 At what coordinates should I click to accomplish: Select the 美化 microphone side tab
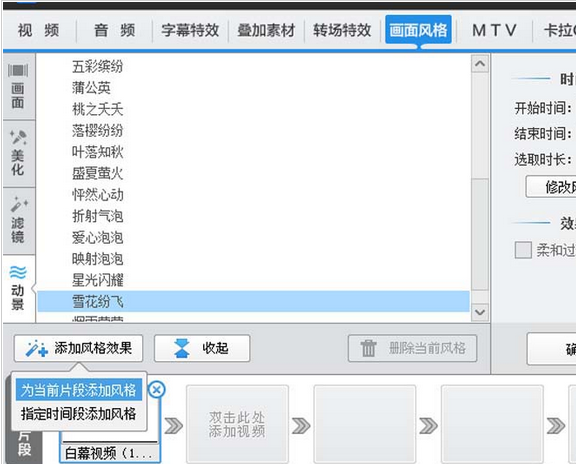pos(18,153)
